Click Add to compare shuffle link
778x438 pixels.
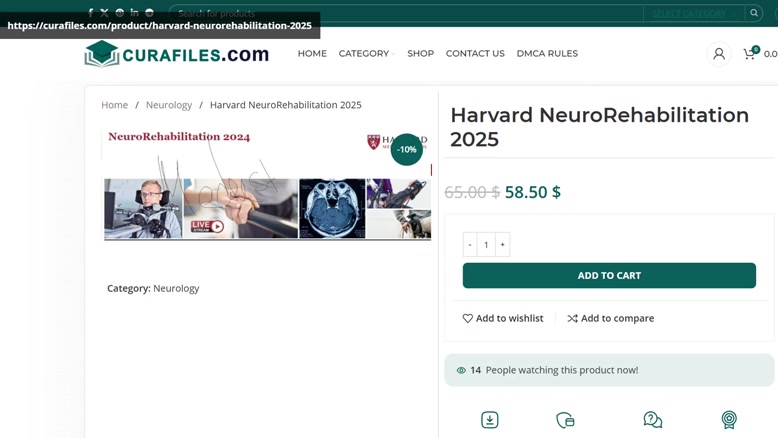[611, 318]
